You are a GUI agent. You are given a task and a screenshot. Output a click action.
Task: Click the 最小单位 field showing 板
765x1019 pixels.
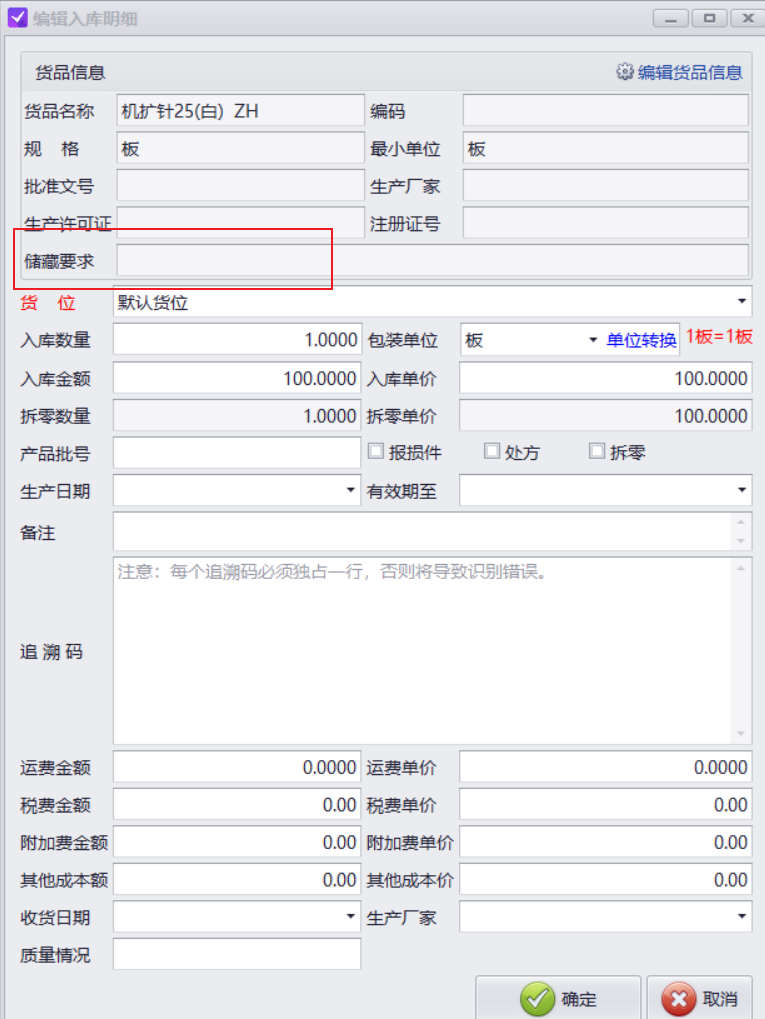605,148
